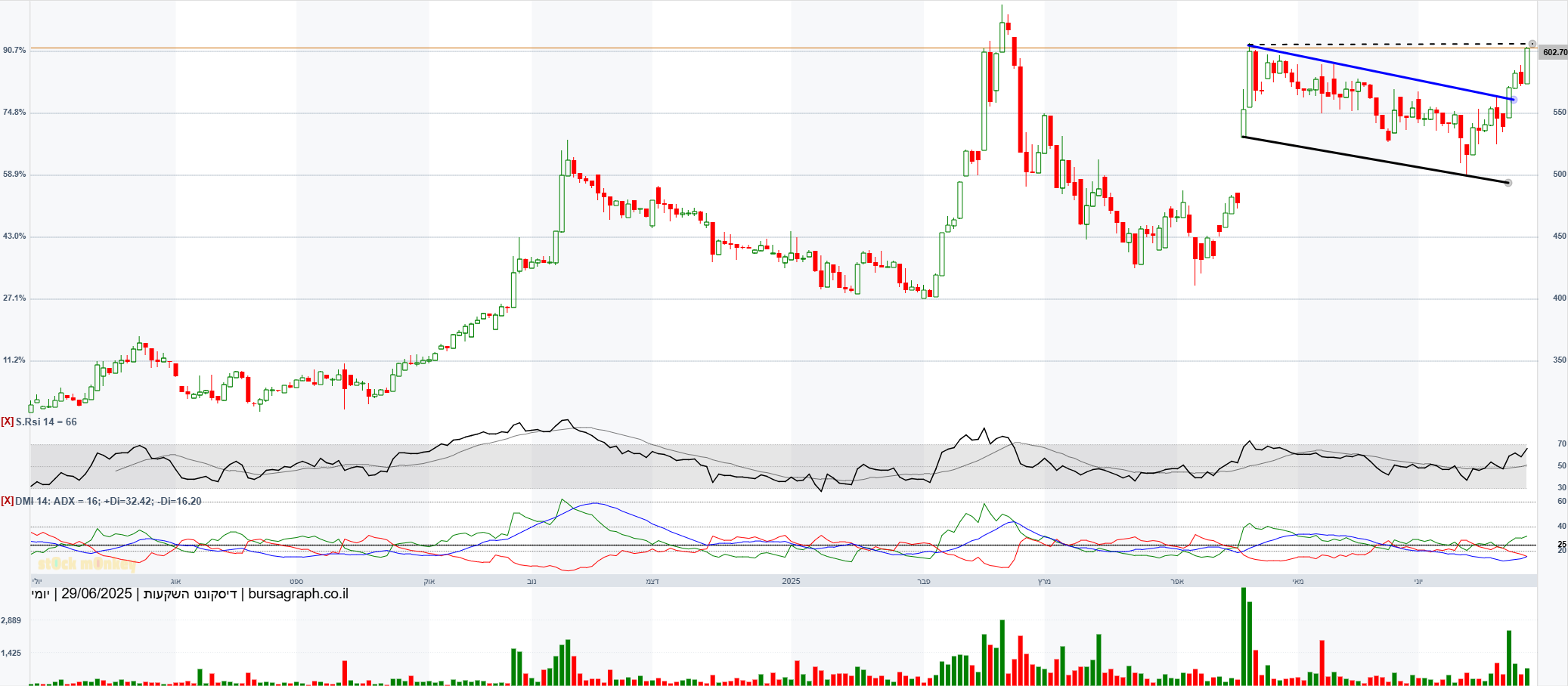The height and width of the screenshot is (686, 1568).
Task: Click the DMI 14 ADX indicator label
Action: point(108,501)
